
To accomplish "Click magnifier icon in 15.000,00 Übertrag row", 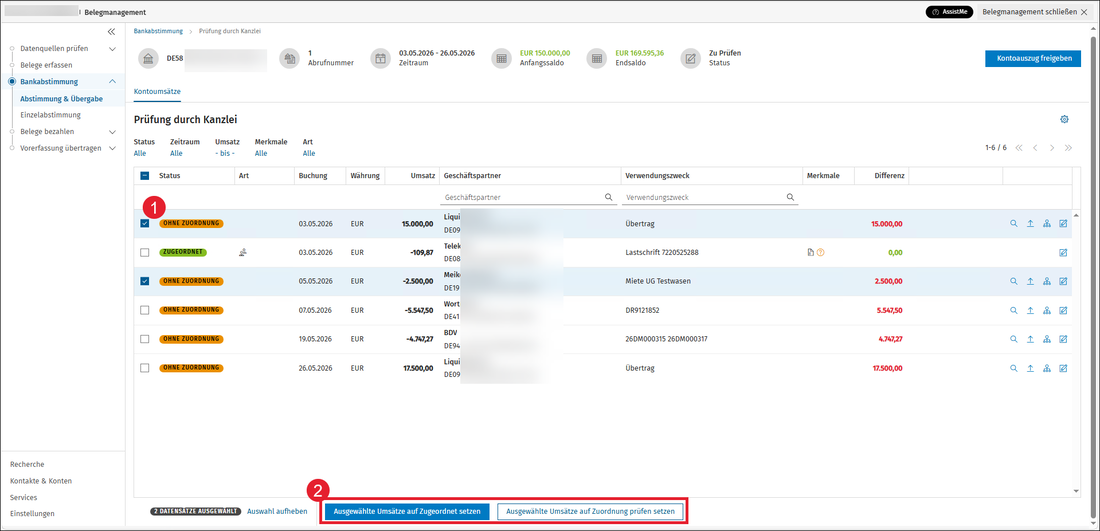I will pyautogui.click(x=1013, y=224).
